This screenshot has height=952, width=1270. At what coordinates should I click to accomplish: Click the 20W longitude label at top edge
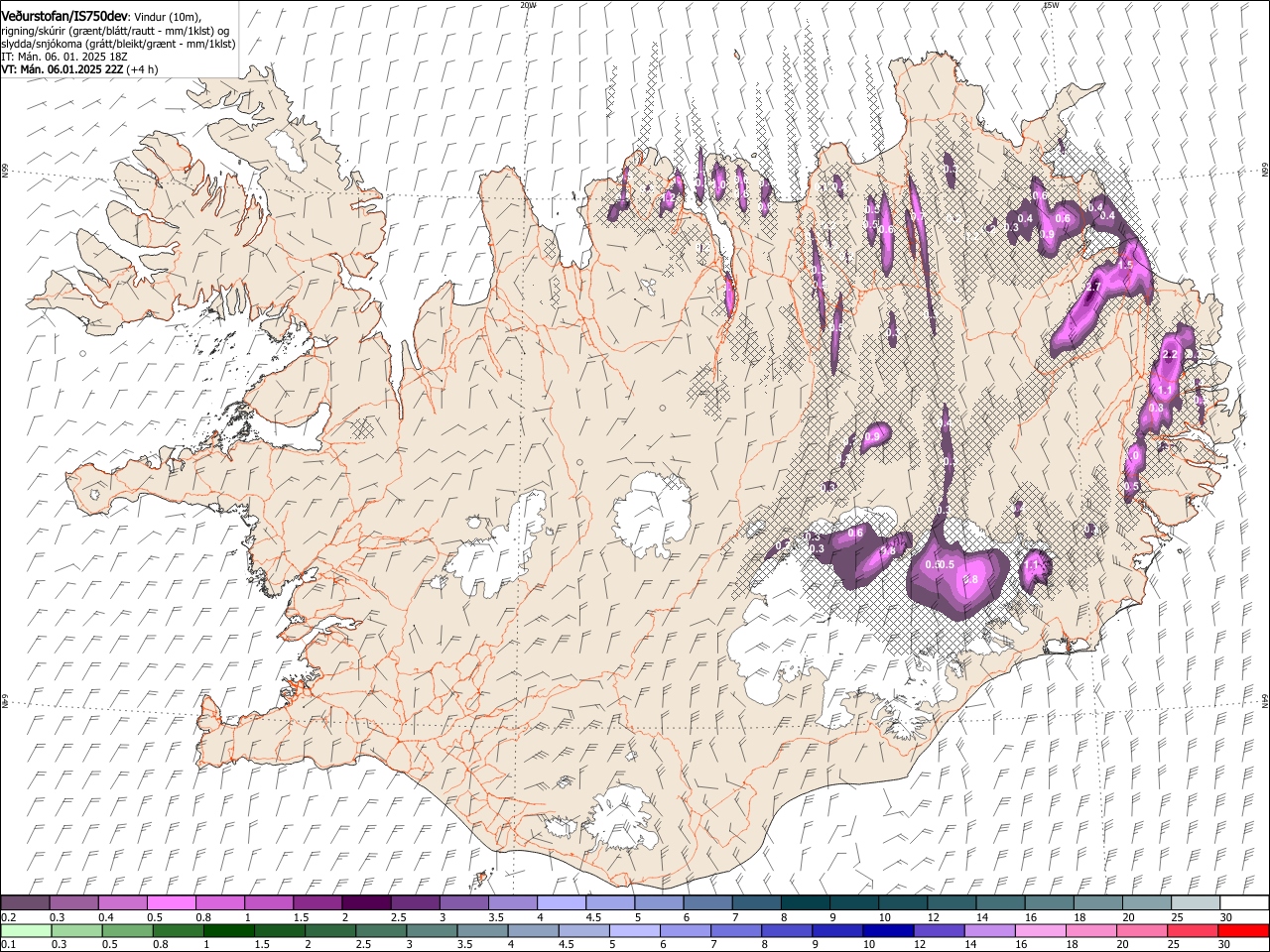tap(528, 5)
